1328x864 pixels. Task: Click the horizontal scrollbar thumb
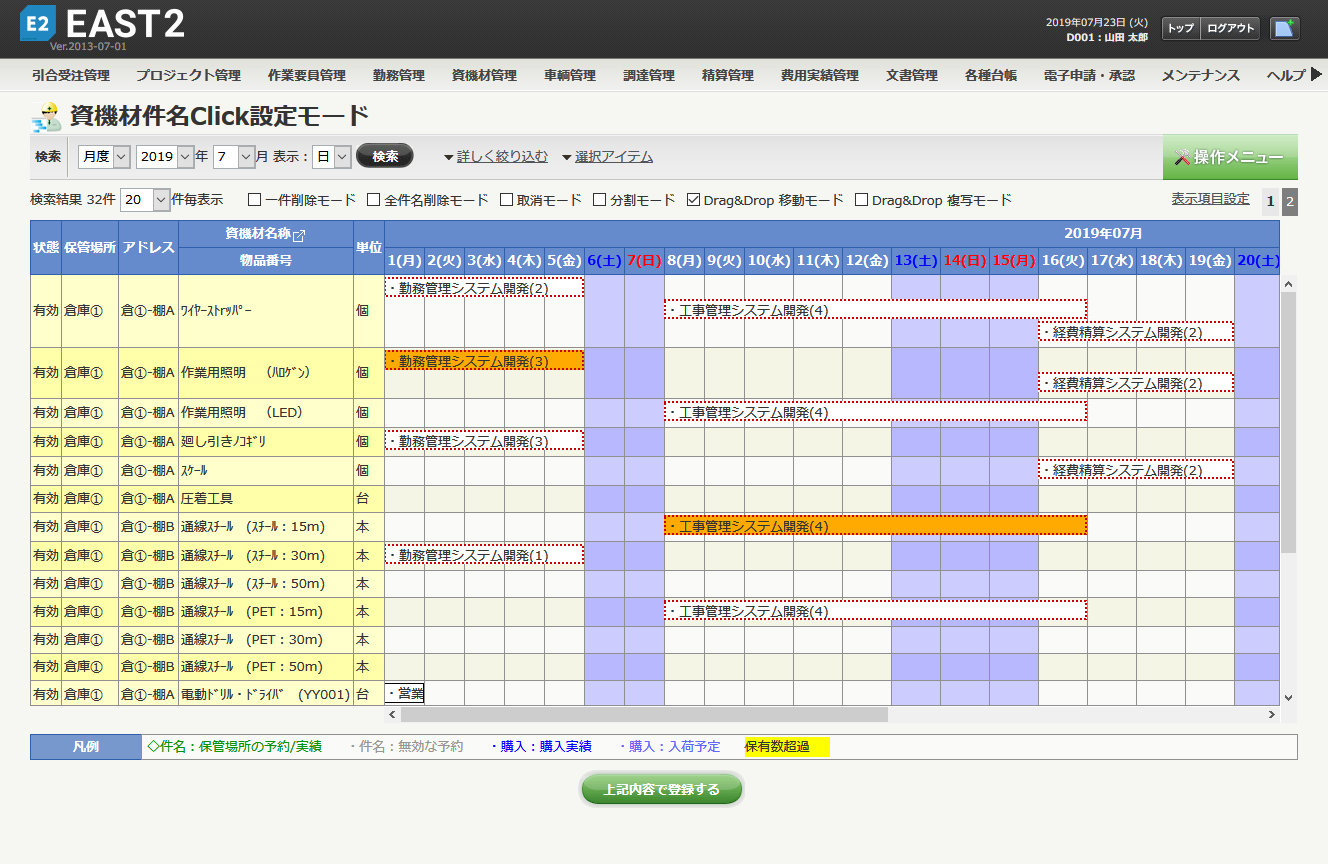(644, 715)
